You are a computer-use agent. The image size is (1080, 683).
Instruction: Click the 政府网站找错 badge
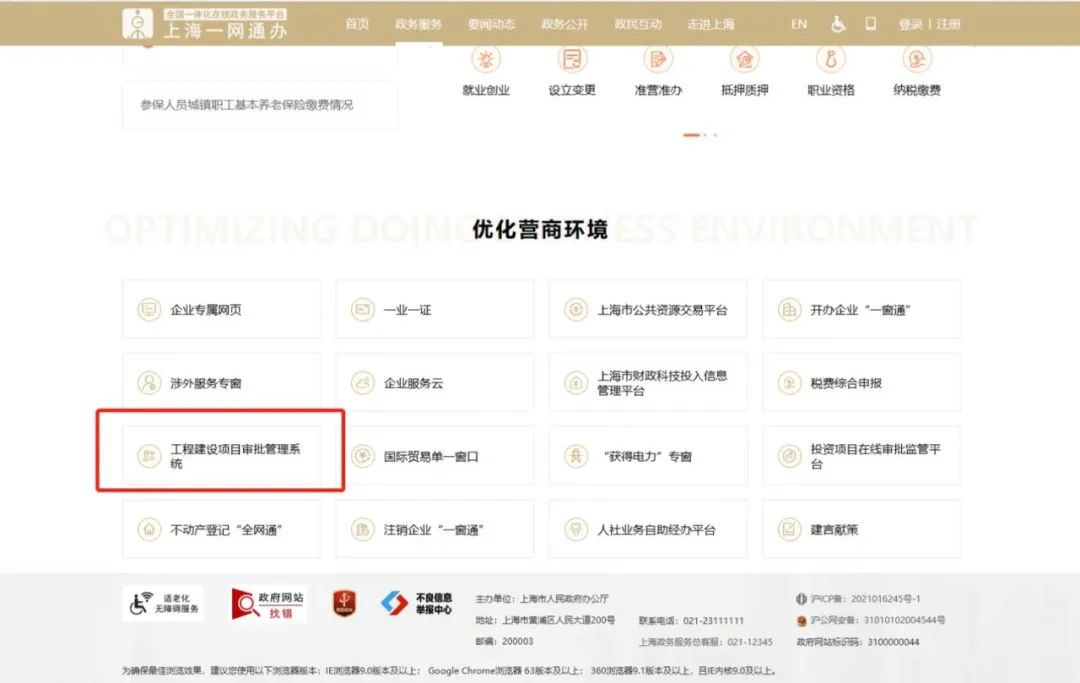268,604
